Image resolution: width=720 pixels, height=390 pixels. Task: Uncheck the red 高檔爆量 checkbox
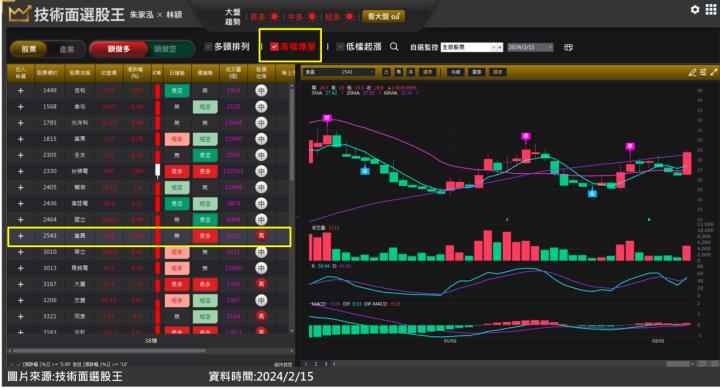click(x=274, y=46)
